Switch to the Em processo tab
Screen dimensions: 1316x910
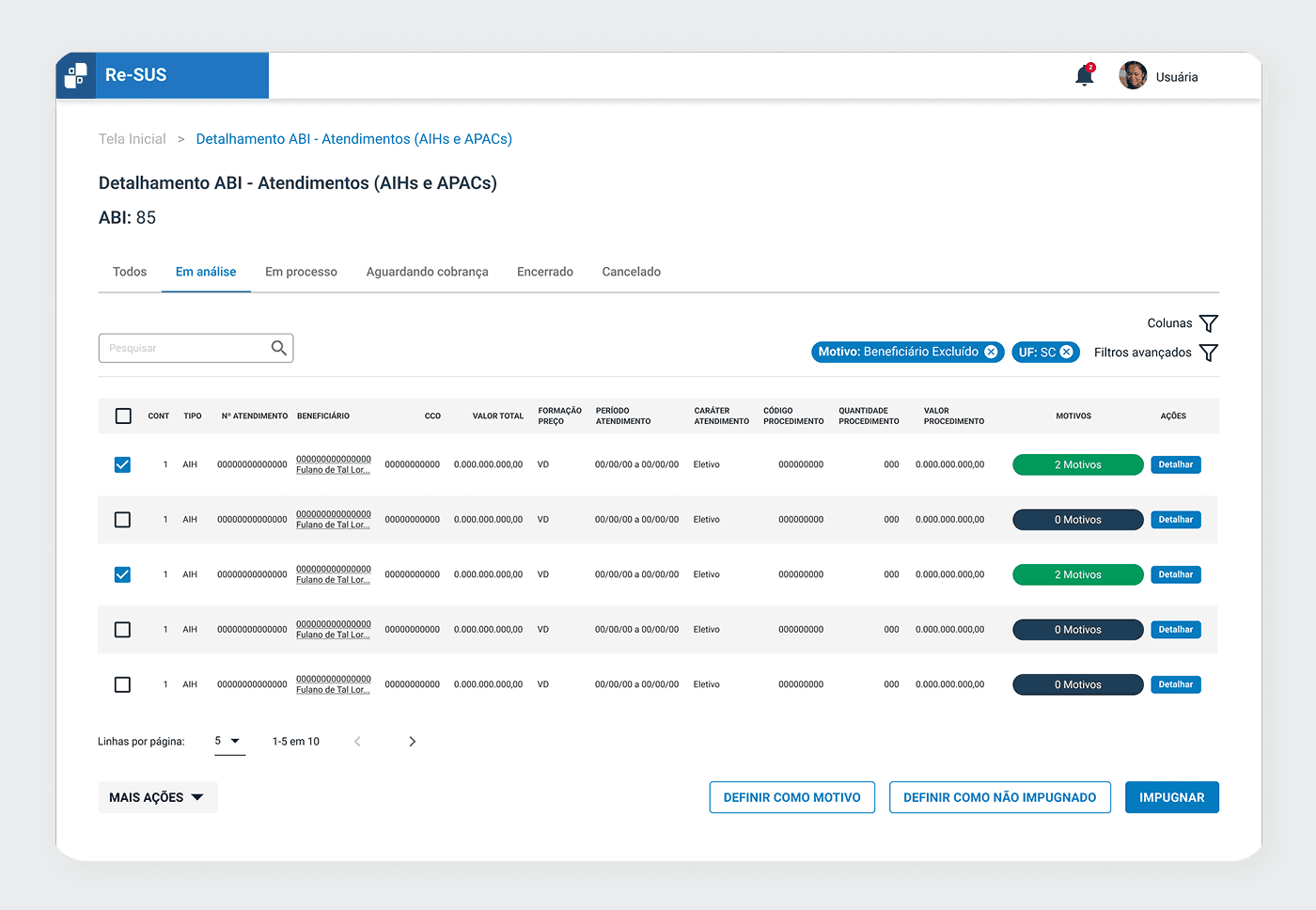tap(301, 272)
